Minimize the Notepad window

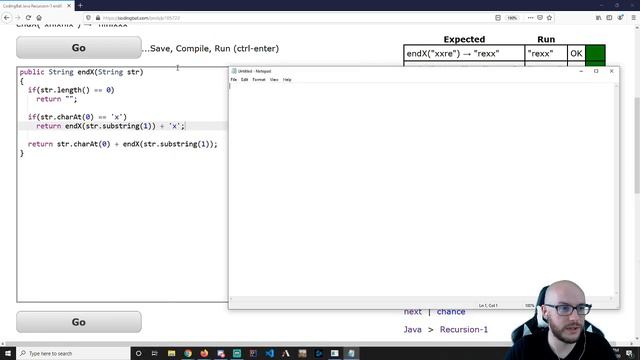[x=581, y=71]
